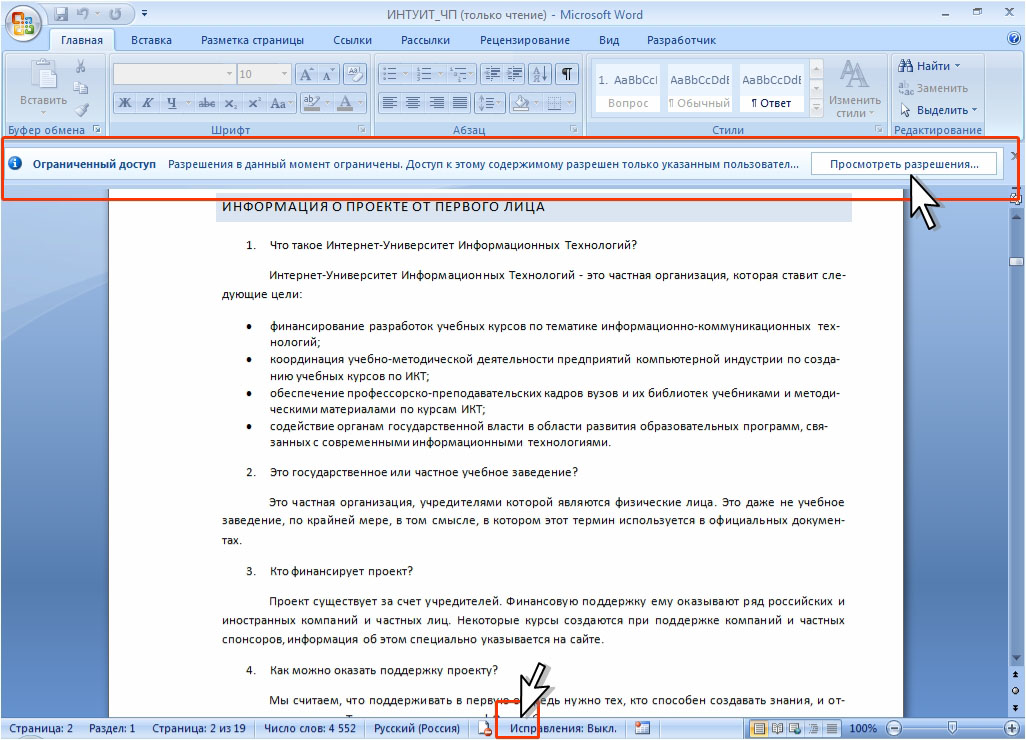Pick the Format Painter brush
1026x740 pixels.
point(80,110)
